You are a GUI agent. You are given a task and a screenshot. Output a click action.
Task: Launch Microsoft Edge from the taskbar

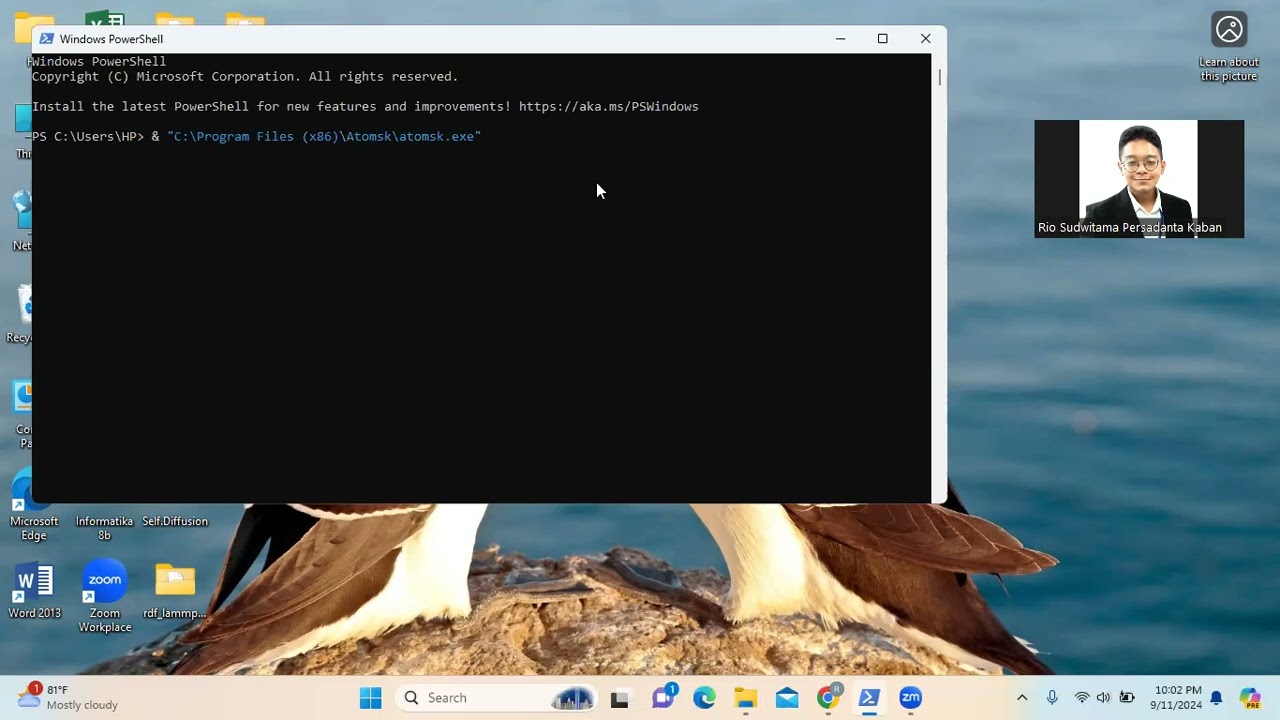pyautogui.click(x=704, y=698)
